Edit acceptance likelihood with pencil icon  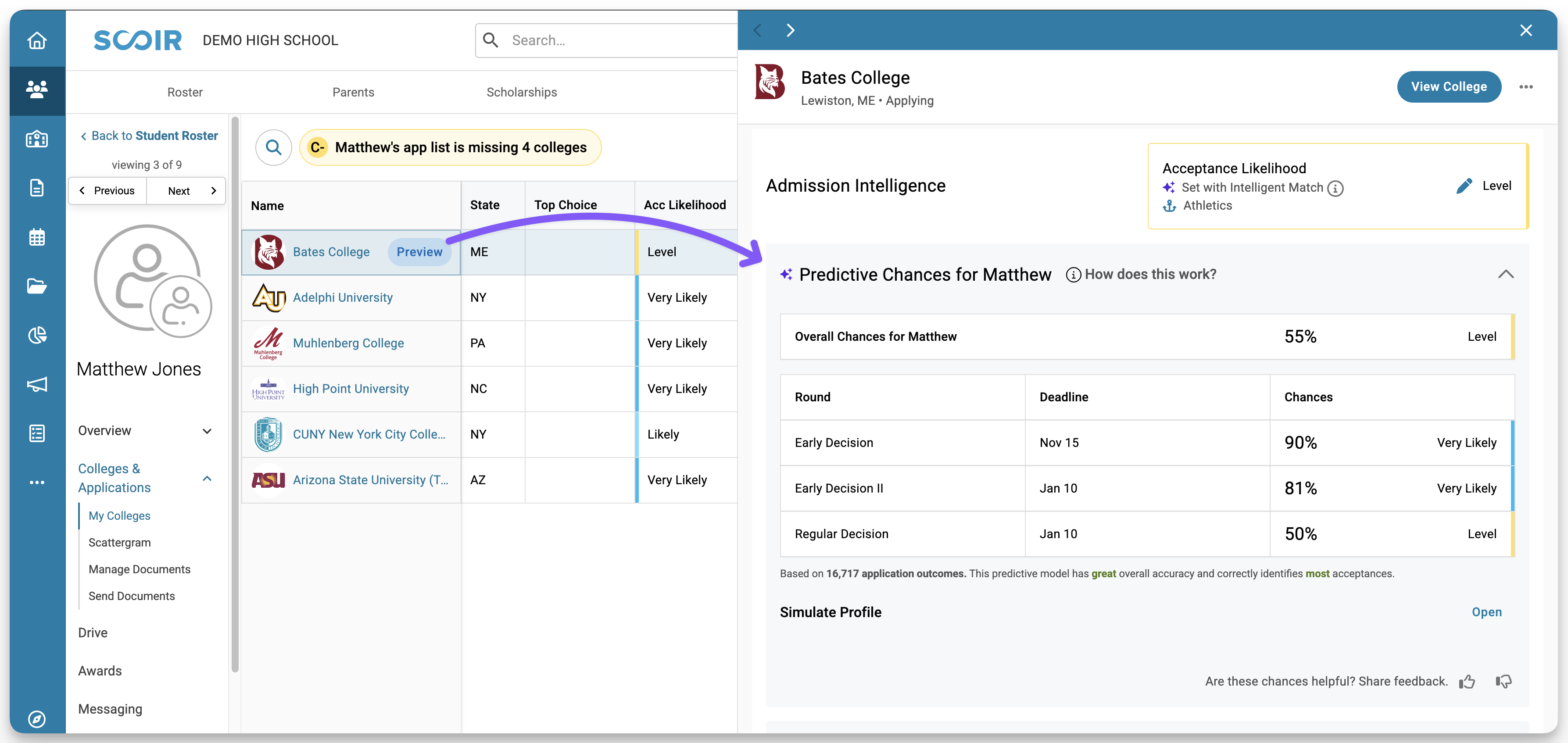1464,186
